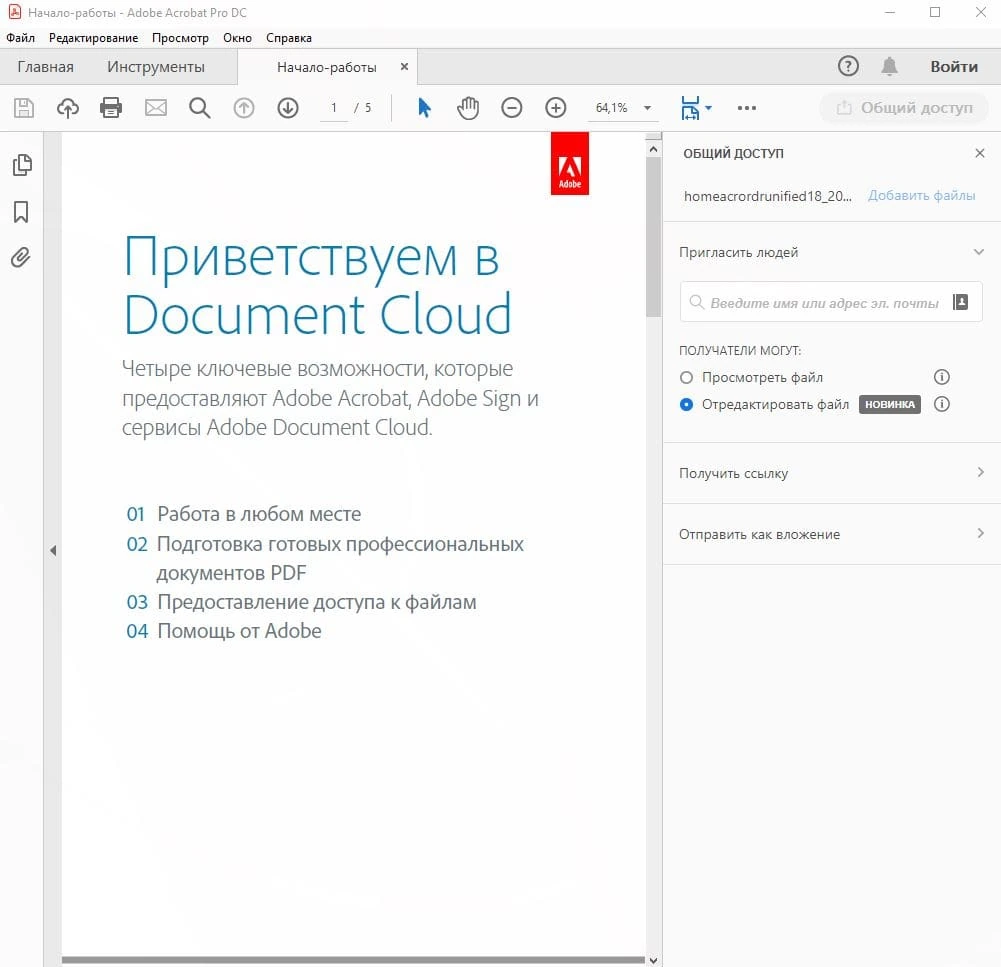Collapse Пригласить людей section
This screenshot has width=1001, height=967.
coord(979,252)
